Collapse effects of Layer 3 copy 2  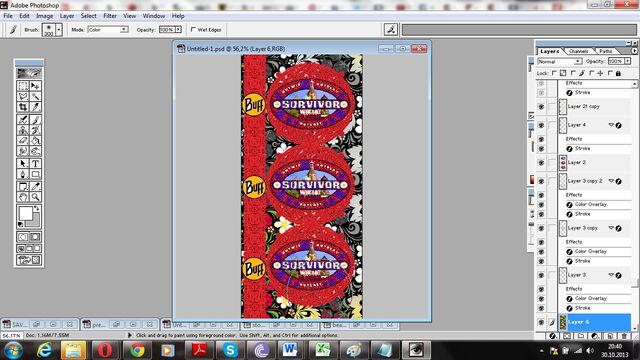(611, 181)
